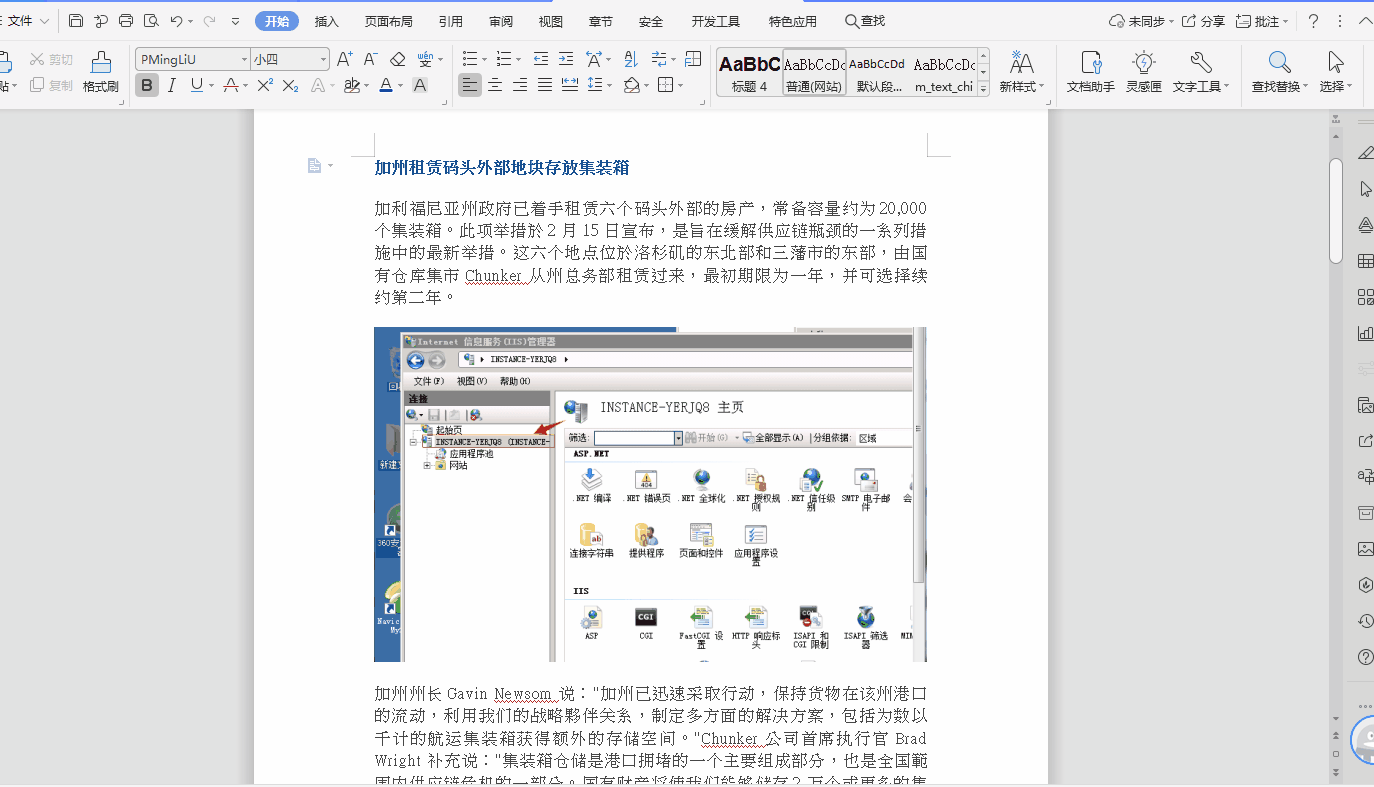
Task: Choose text highlight color
Action: pos(350,86)
